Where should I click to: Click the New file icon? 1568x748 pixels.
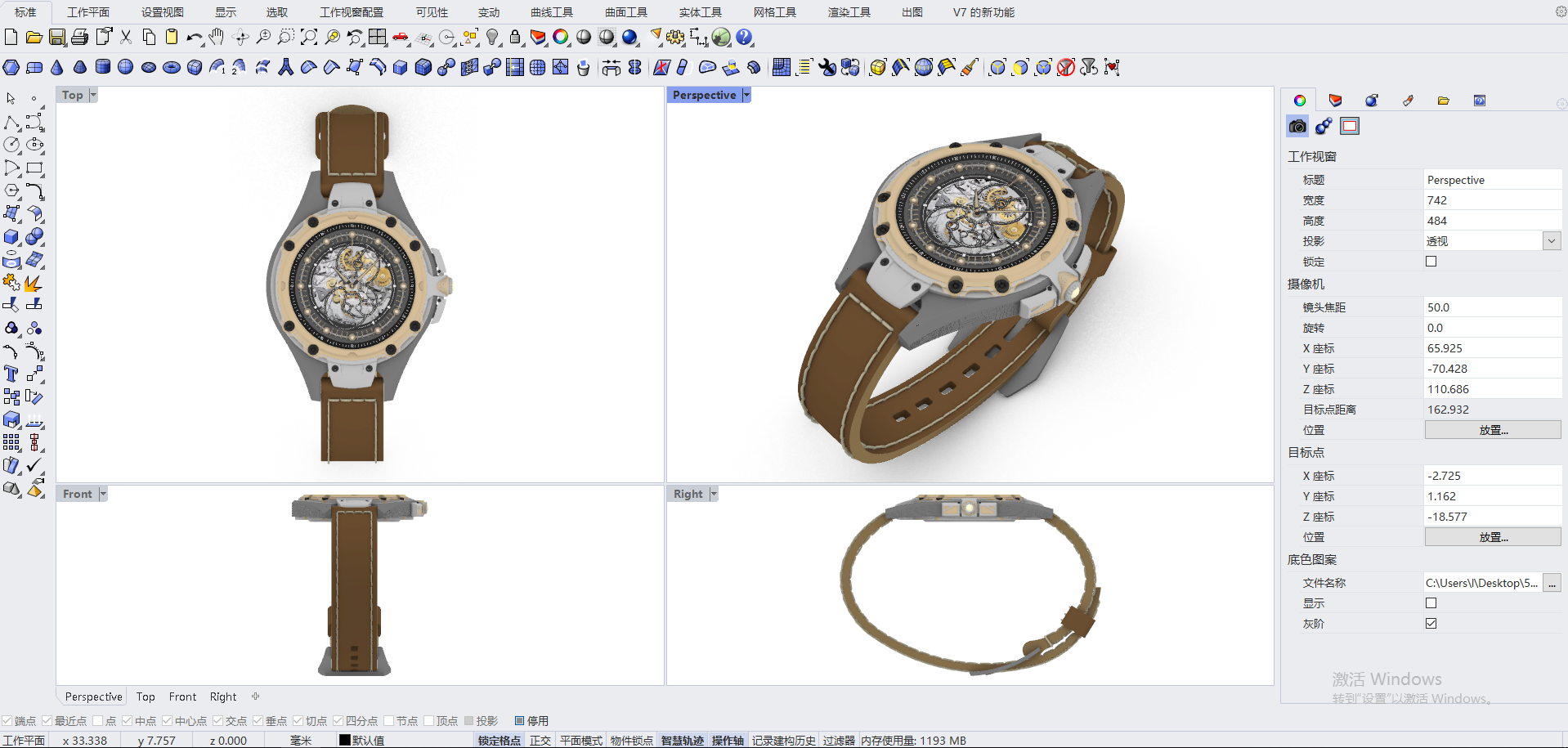pyautogui.click(x=11, y=37)
